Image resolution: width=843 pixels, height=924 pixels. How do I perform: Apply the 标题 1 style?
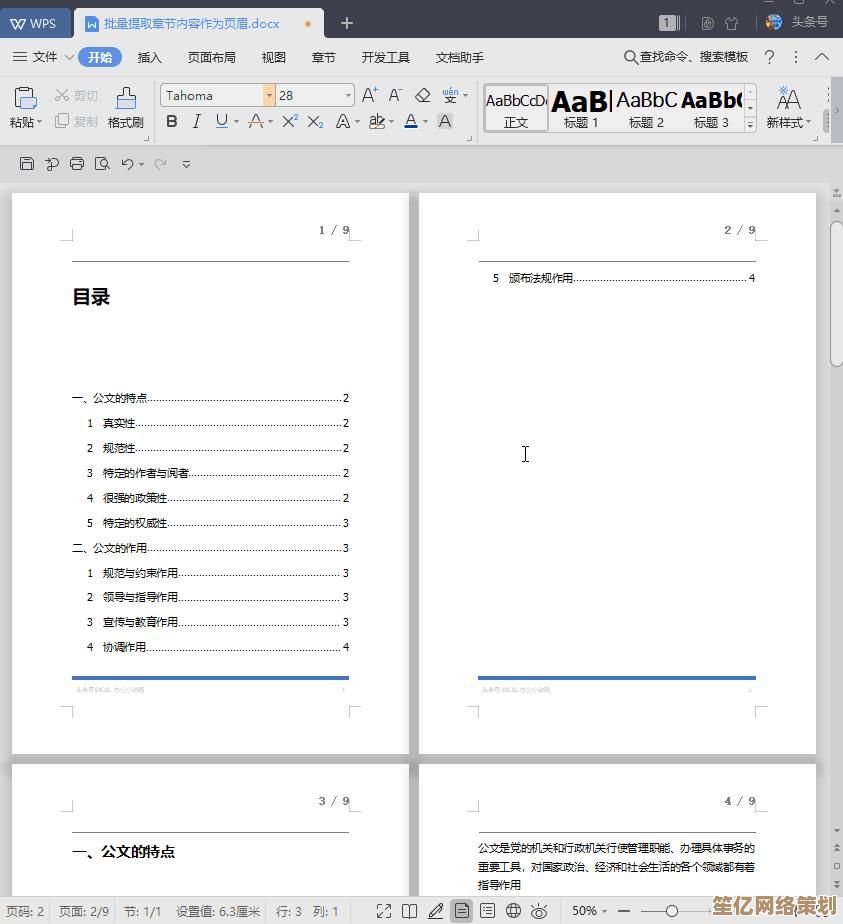click(x=580, y=105)
